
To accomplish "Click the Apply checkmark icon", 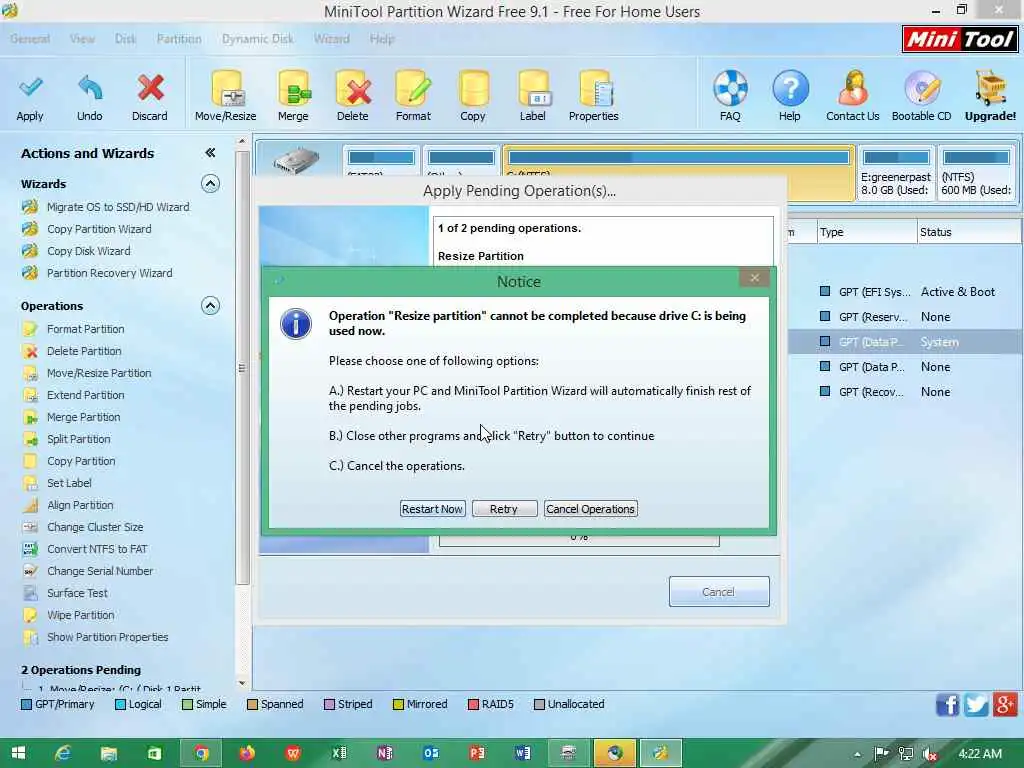I will point(30,89).
